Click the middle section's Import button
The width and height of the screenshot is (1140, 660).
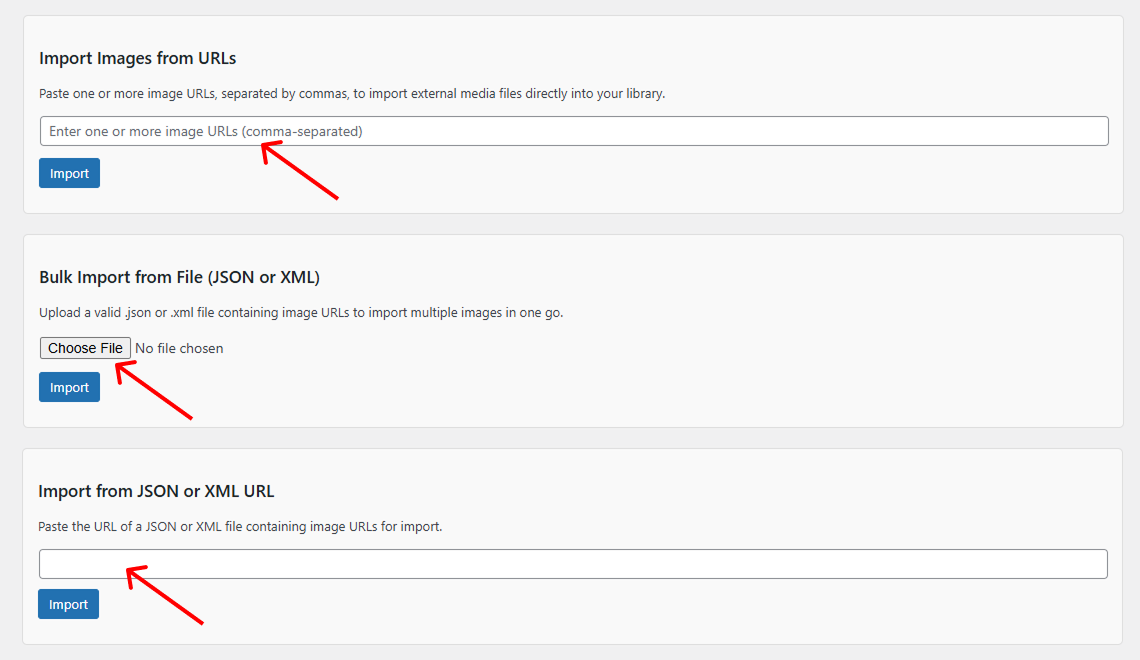pos(68,386)
